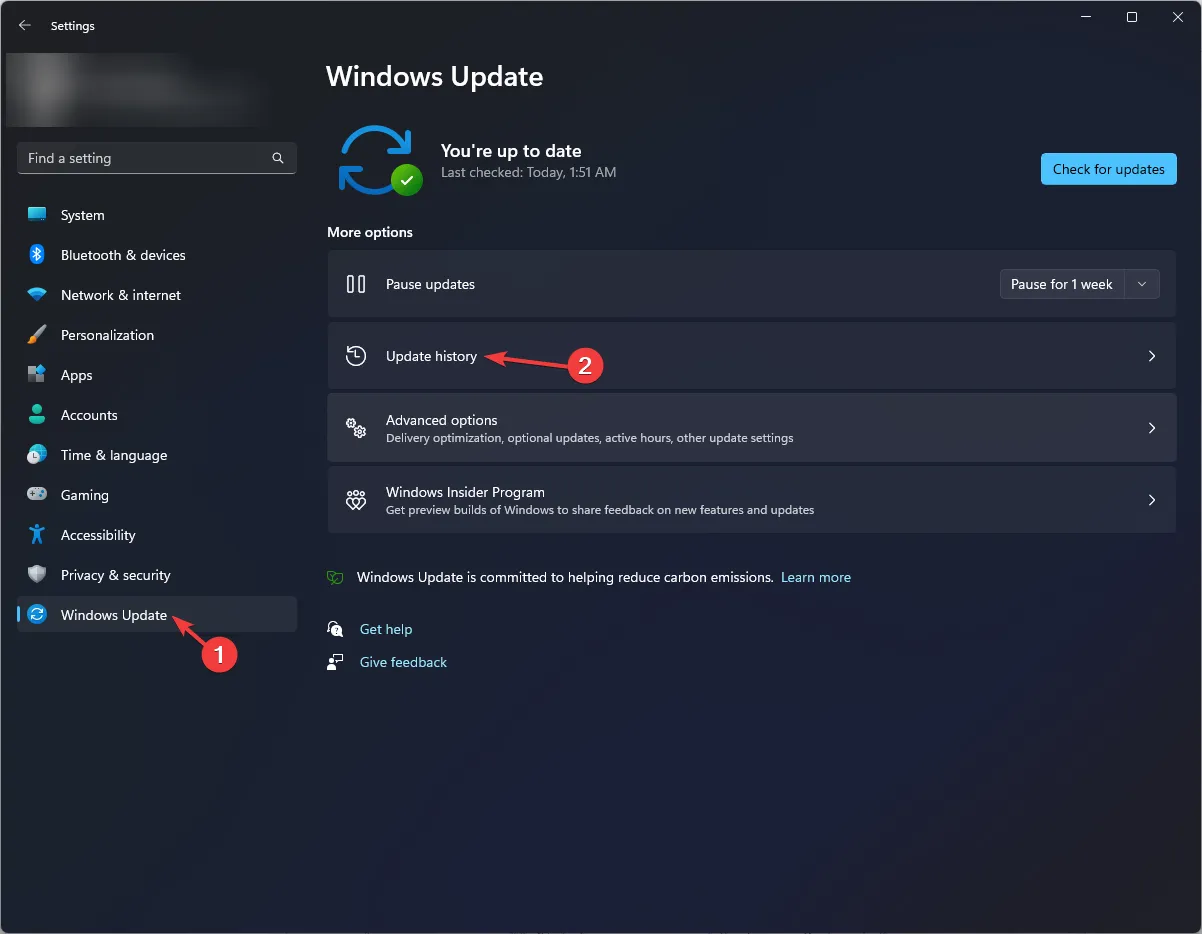Screen dimensions: 1202x934
Task: Click the Windows Update sync icon in sidebar
Action: (x=37, y=615)
